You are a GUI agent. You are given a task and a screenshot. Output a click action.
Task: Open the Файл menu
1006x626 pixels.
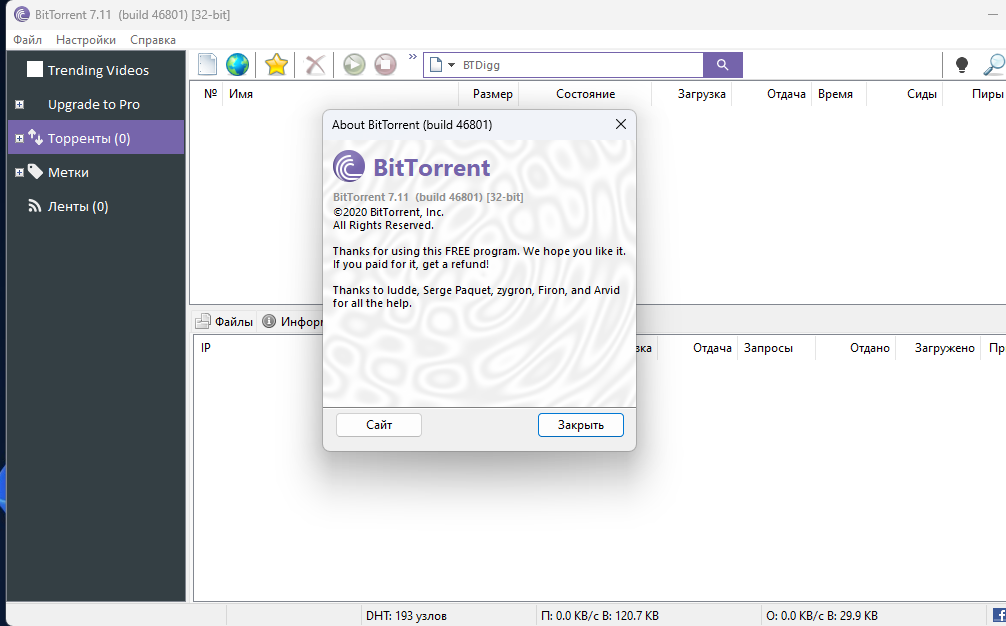28,40
